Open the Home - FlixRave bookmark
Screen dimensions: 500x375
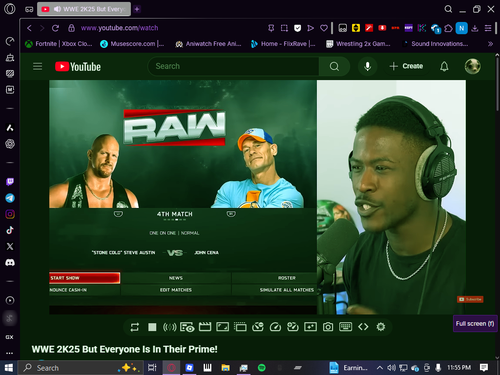(x=283, y=44)
